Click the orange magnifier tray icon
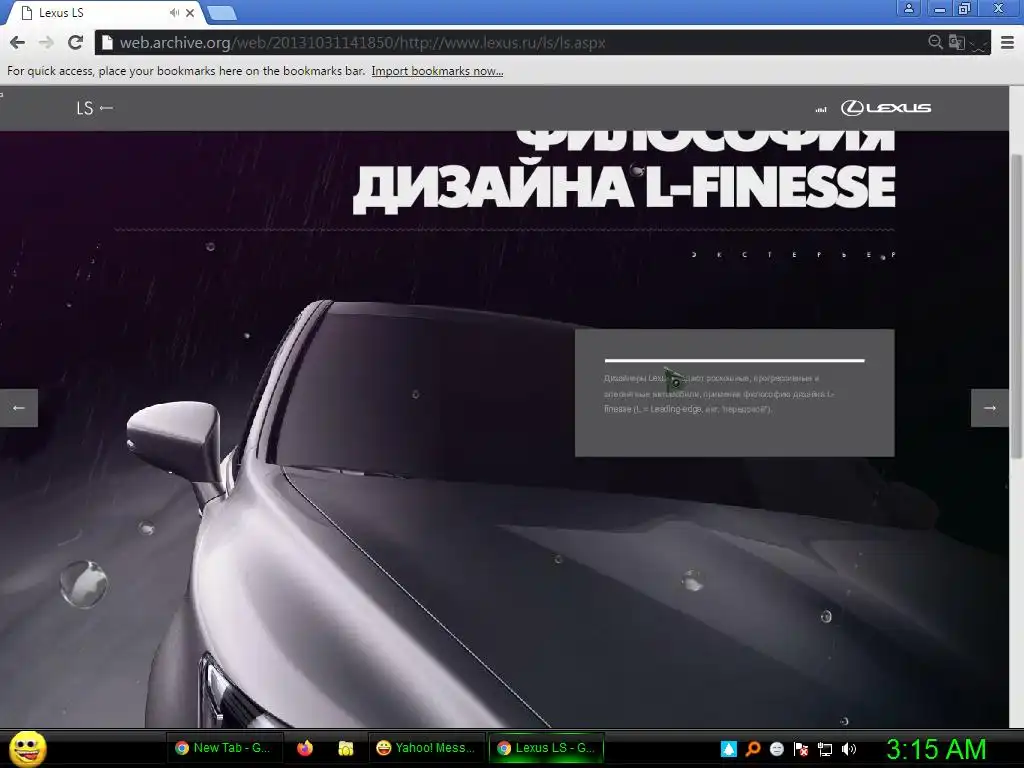 [753, 749]
